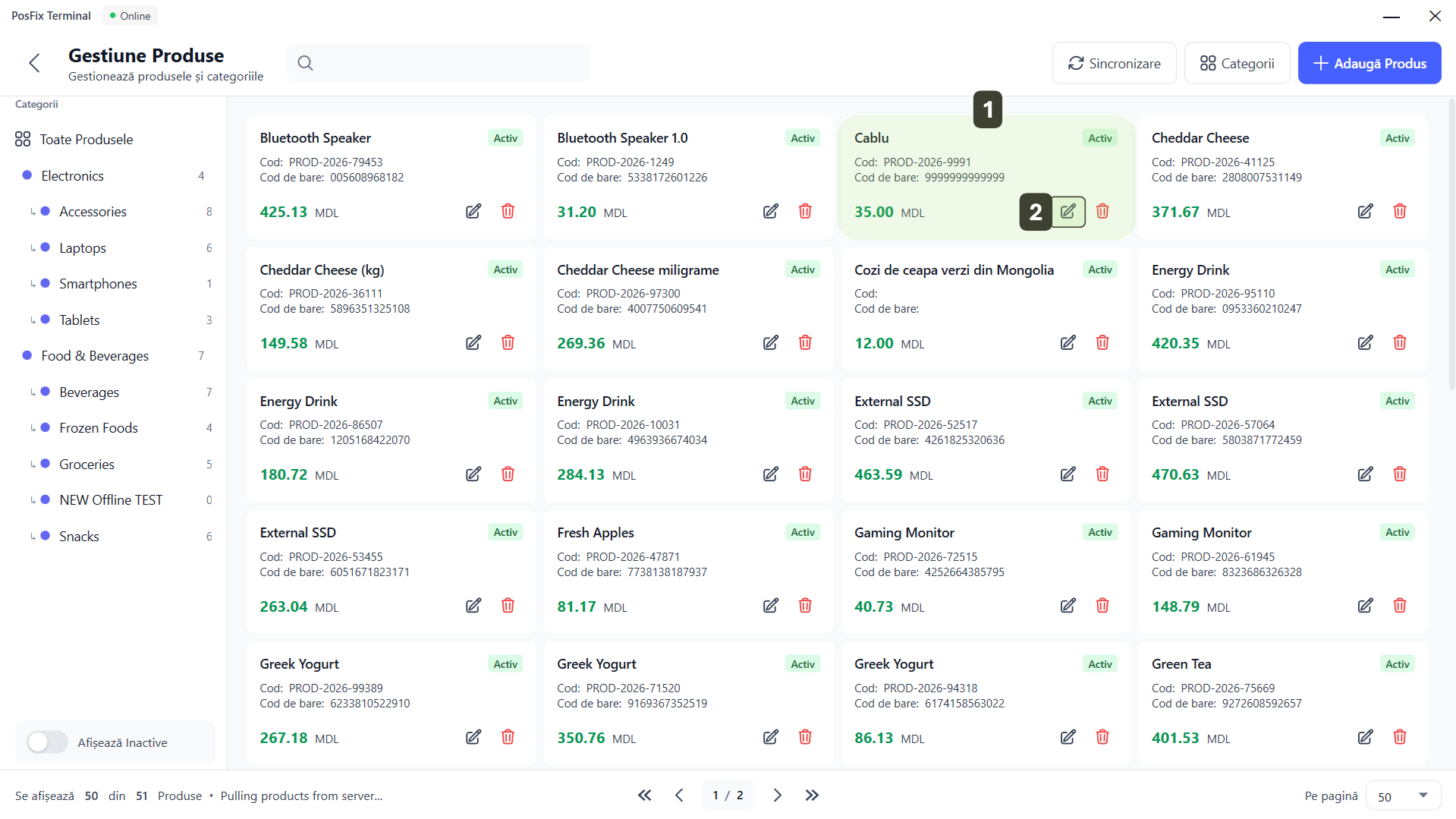The height and width of the screenshot is (819, 1456).
Task: Focus the product search field
Action: (448, 63)
